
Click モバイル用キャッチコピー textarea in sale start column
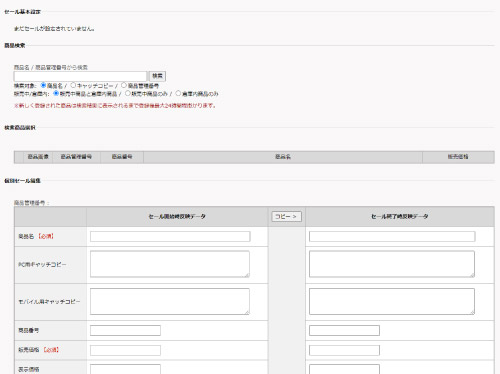coord(170,301)
